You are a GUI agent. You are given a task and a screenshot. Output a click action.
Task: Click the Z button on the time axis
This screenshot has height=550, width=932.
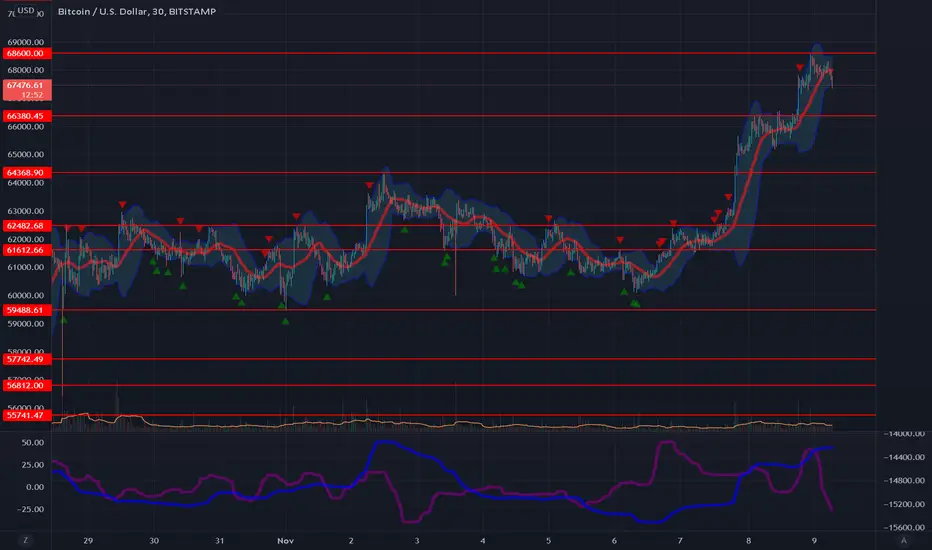click(x=26, y=540)
